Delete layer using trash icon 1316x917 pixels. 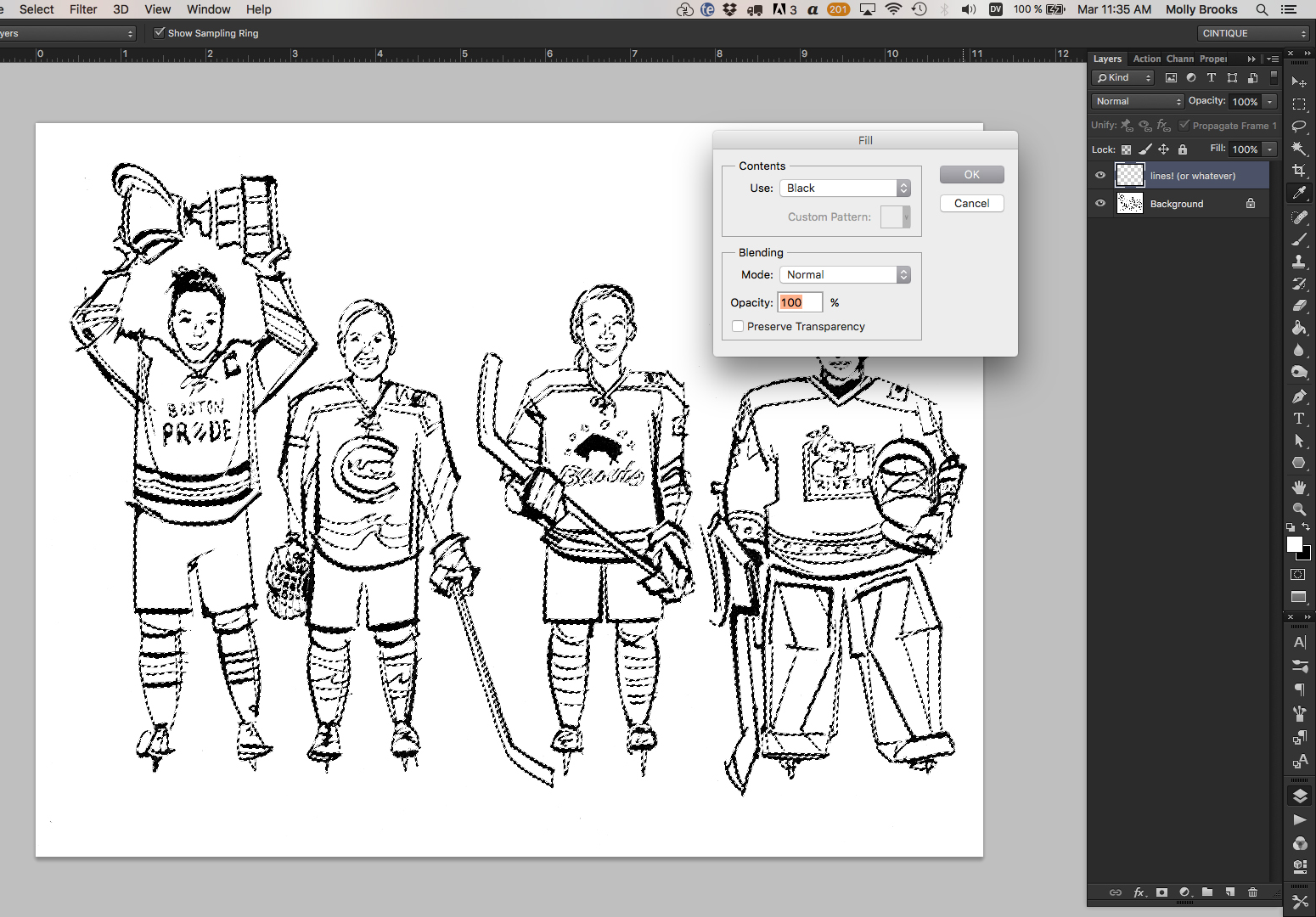click(x=1252, y=892)
